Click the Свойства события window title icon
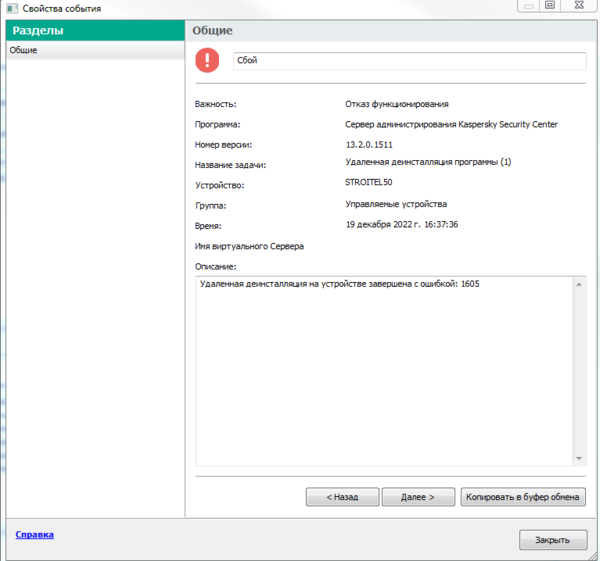600x561 pixels. click(12, 8)
